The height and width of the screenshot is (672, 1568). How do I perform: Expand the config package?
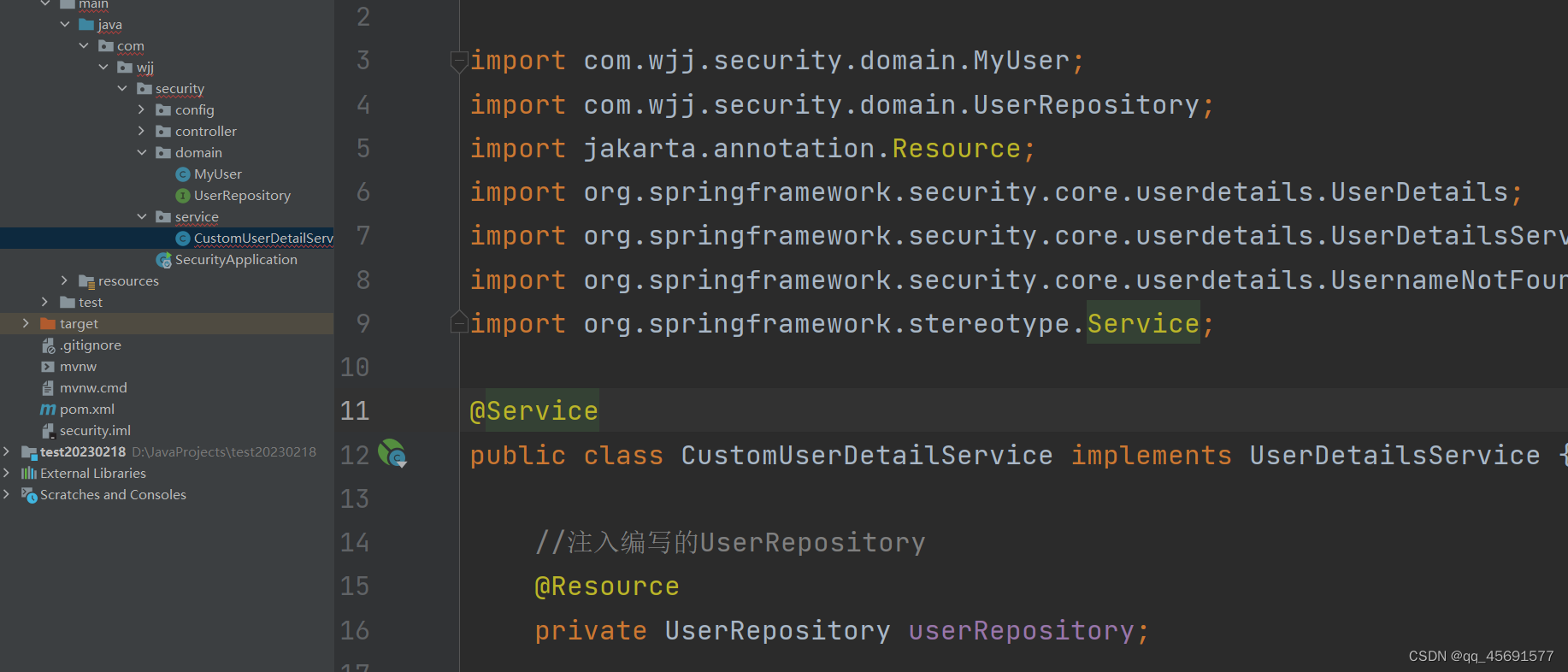pyautogui.click(x=142, y=109)
